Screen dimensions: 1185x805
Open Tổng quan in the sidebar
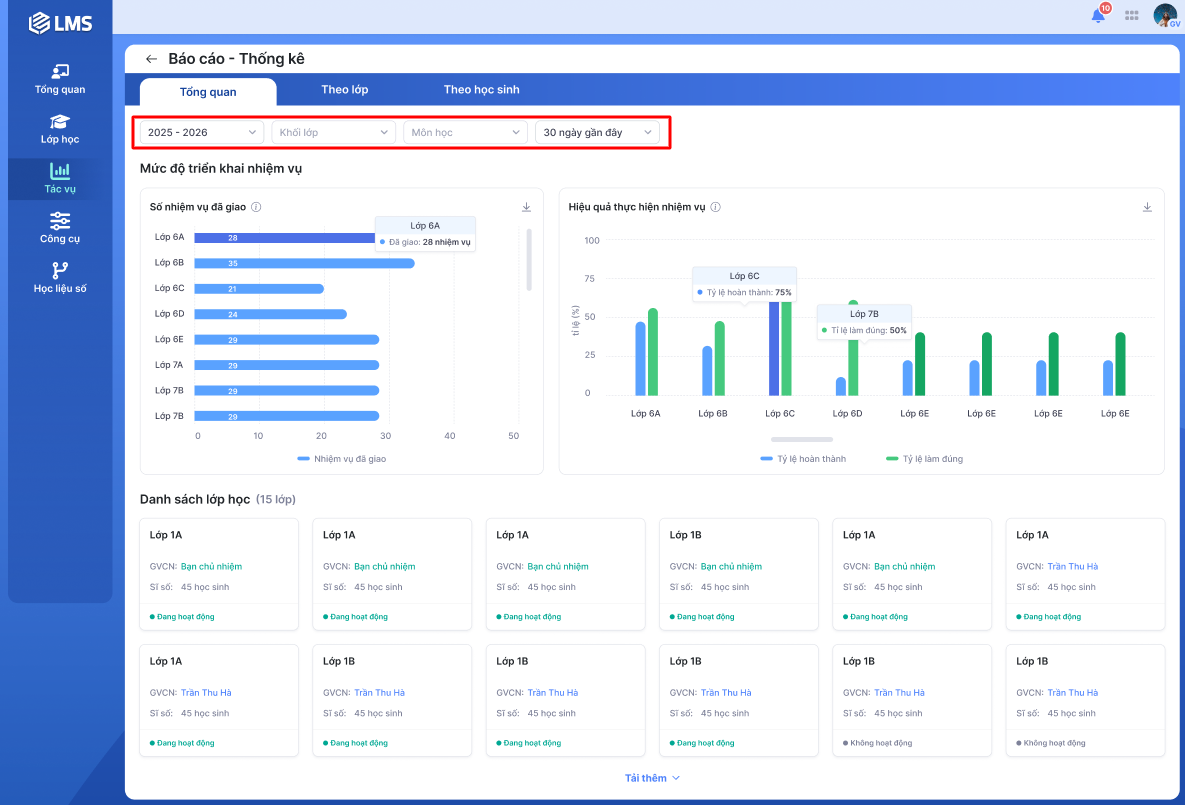(x=60, y=79)
